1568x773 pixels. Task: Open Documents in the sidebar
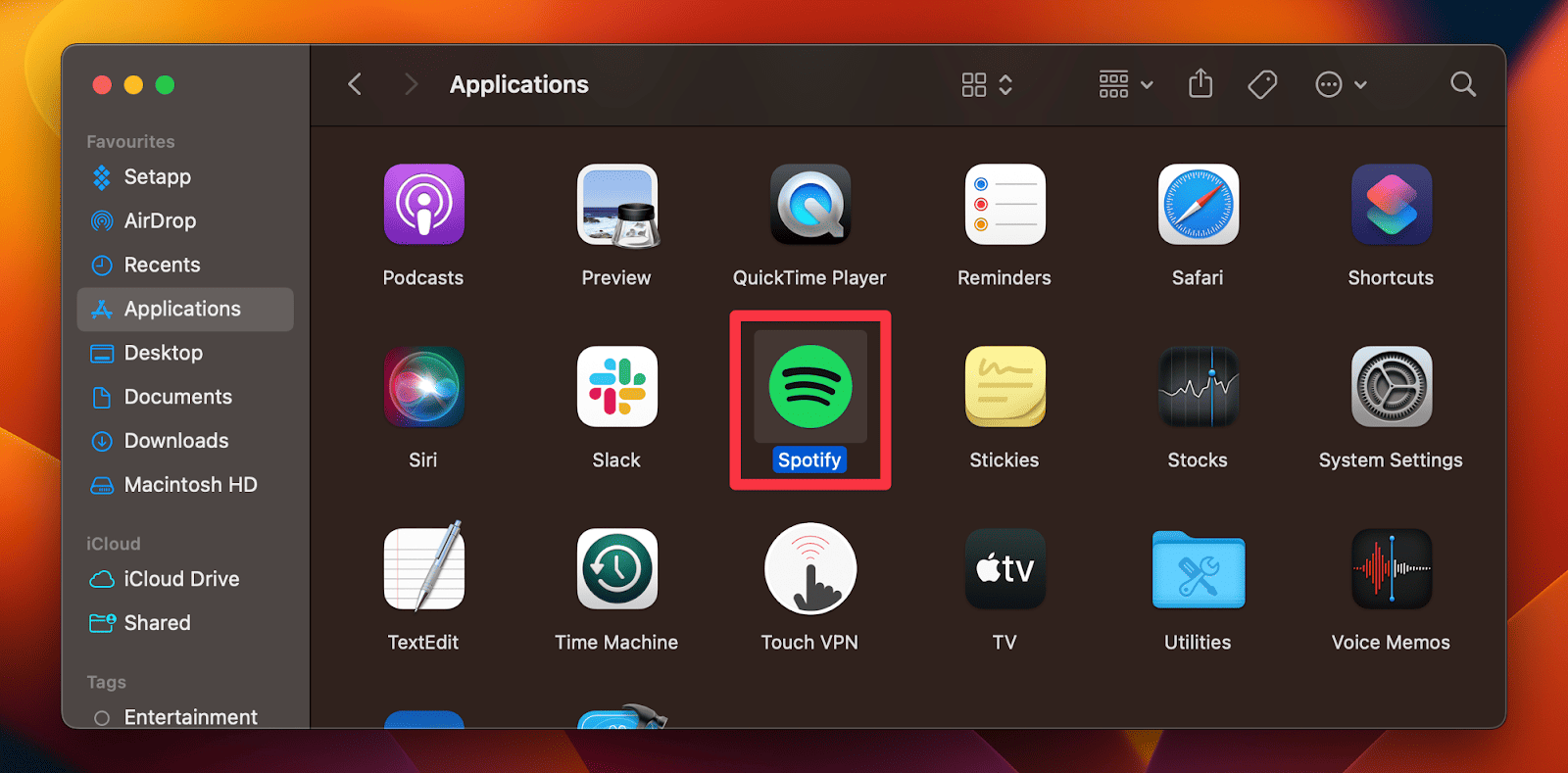[185, 398]
